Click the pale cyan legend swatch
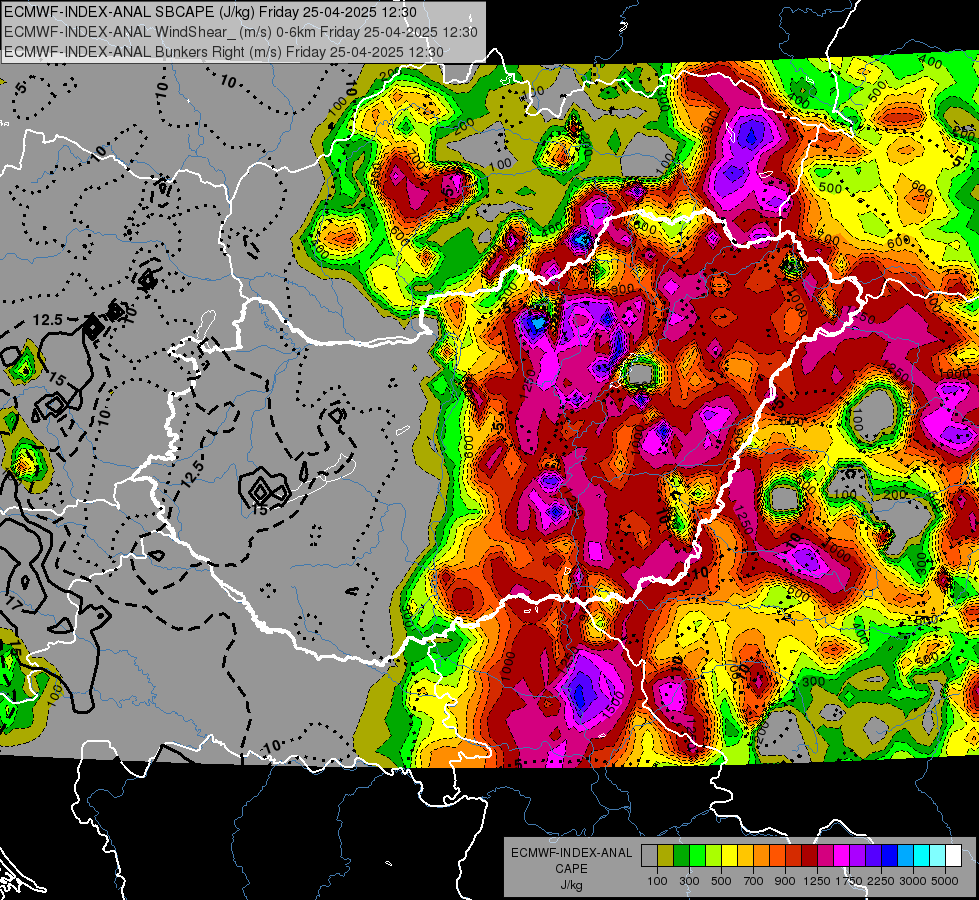The image size is (979, 900). (937, 855)
